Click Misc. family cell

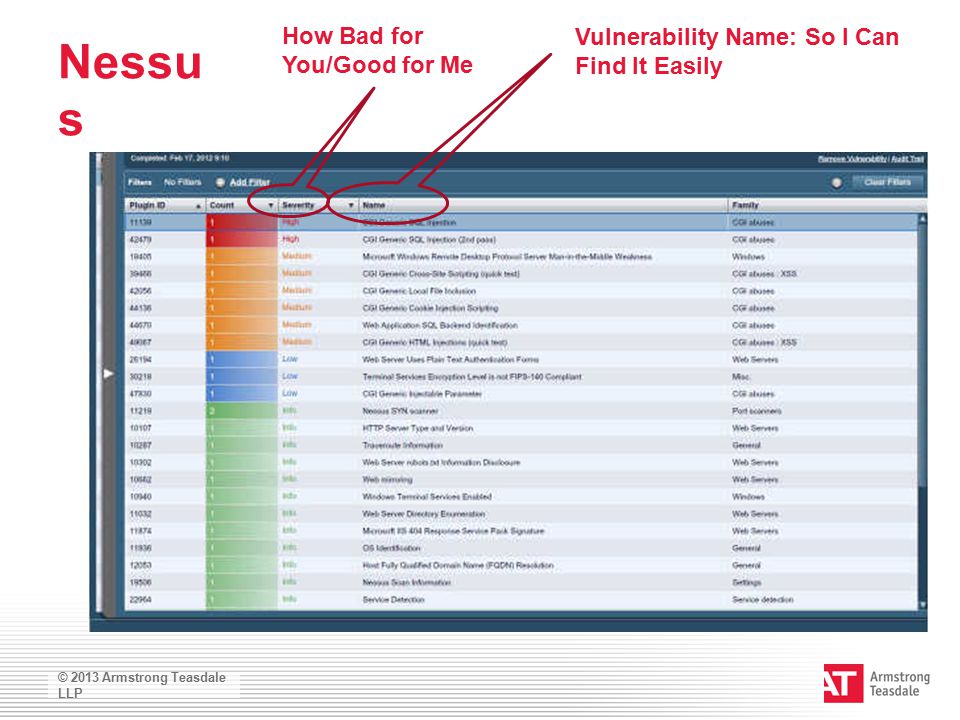coord(741,377)
